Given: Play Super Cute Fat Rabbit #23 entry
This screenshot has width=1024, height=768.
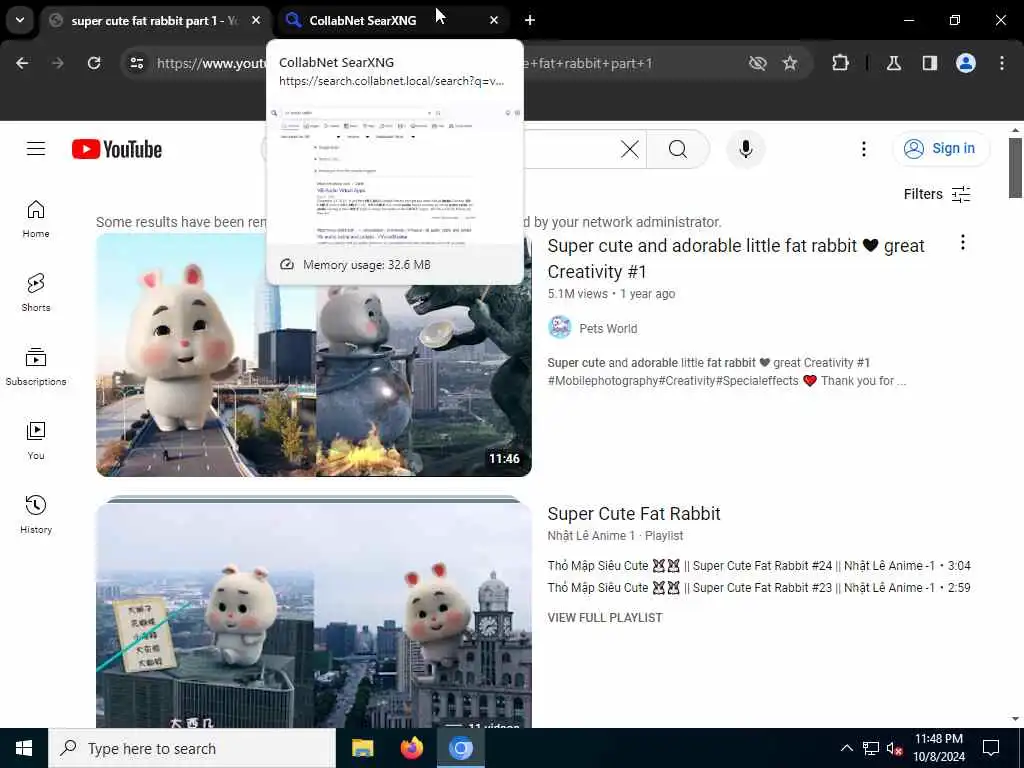Looking at the screenshot, I should (759, 588).
